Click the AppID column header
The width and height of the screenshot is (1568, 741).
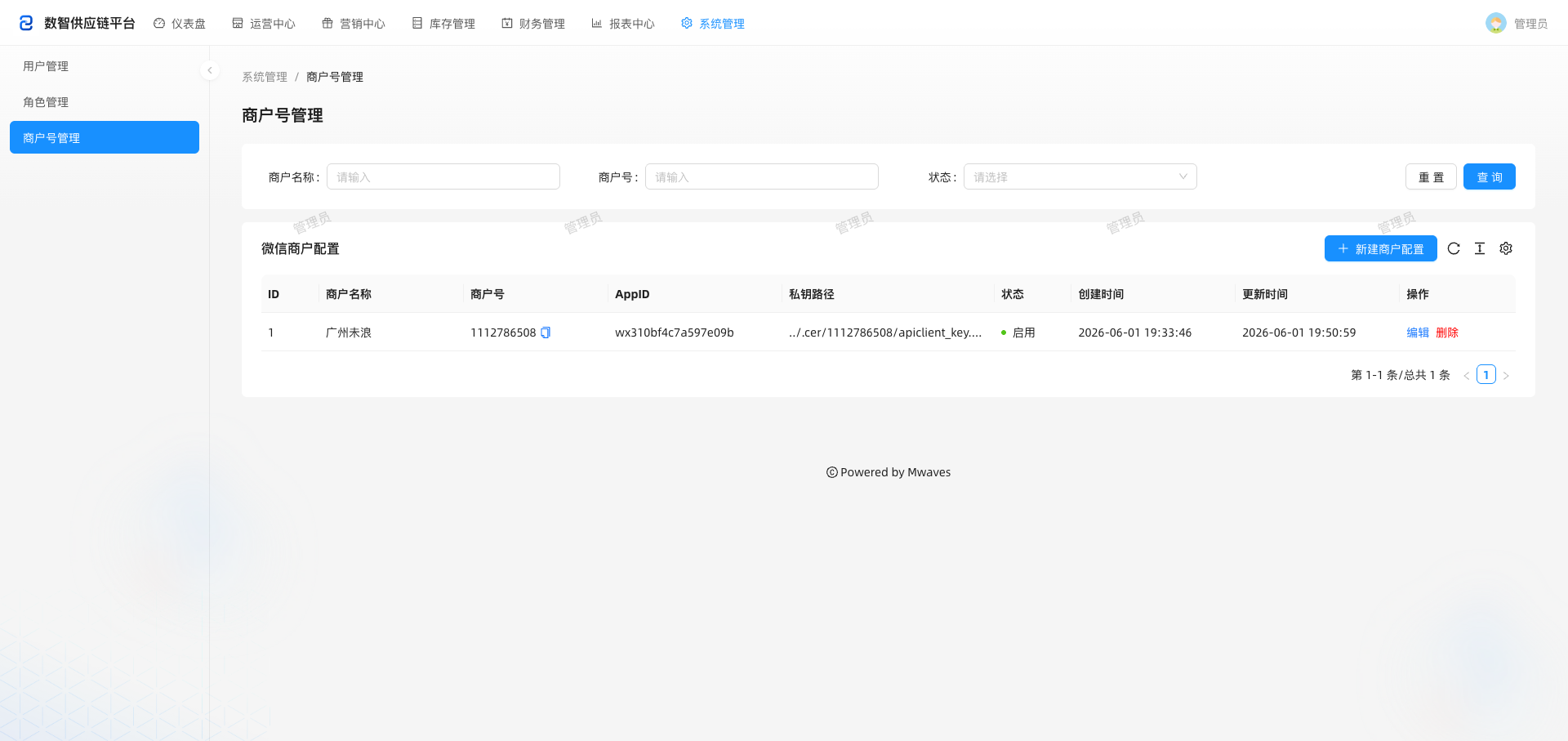coord(695,294)
